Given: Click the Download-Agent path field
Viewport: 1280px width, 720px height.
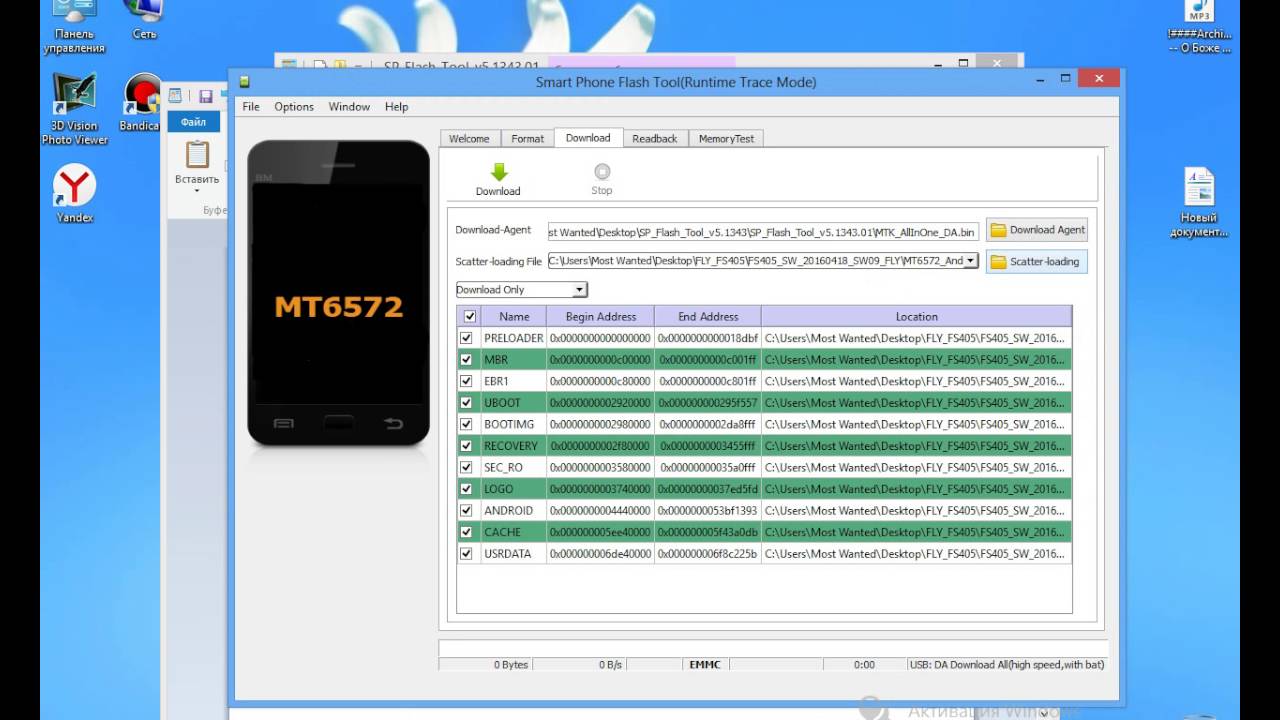Looking at the screenshot, I should (763, 232).
